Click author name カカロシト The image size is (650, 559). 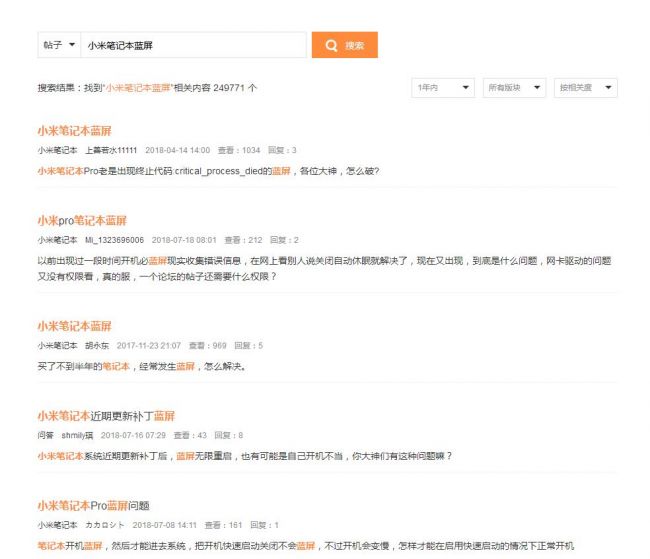pos(104,525)
